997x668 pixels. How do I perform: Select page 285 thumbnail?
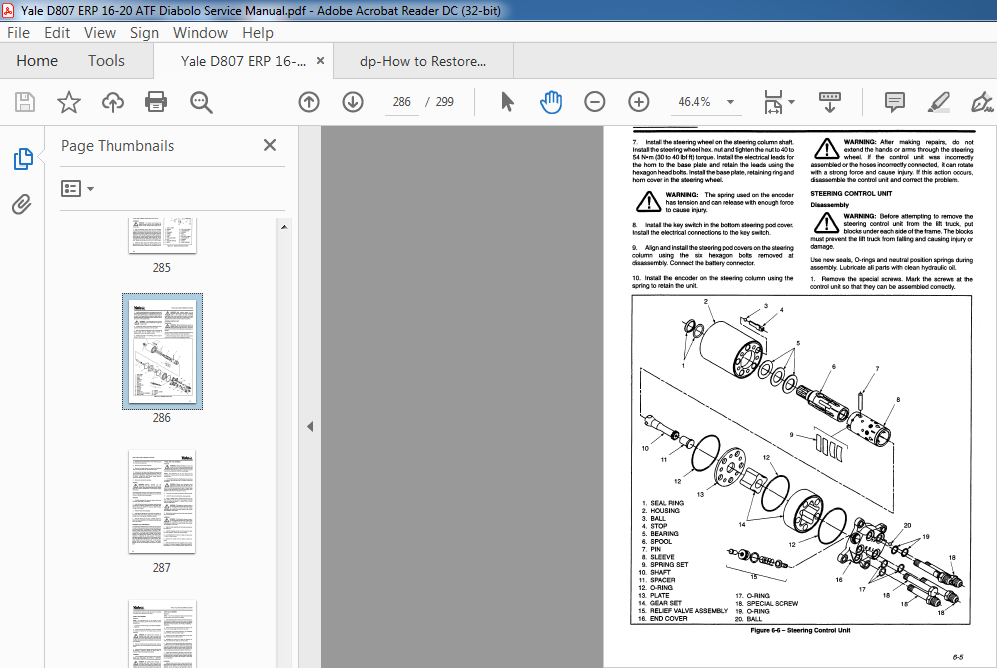pyautogui.click(x=162, y=236)
